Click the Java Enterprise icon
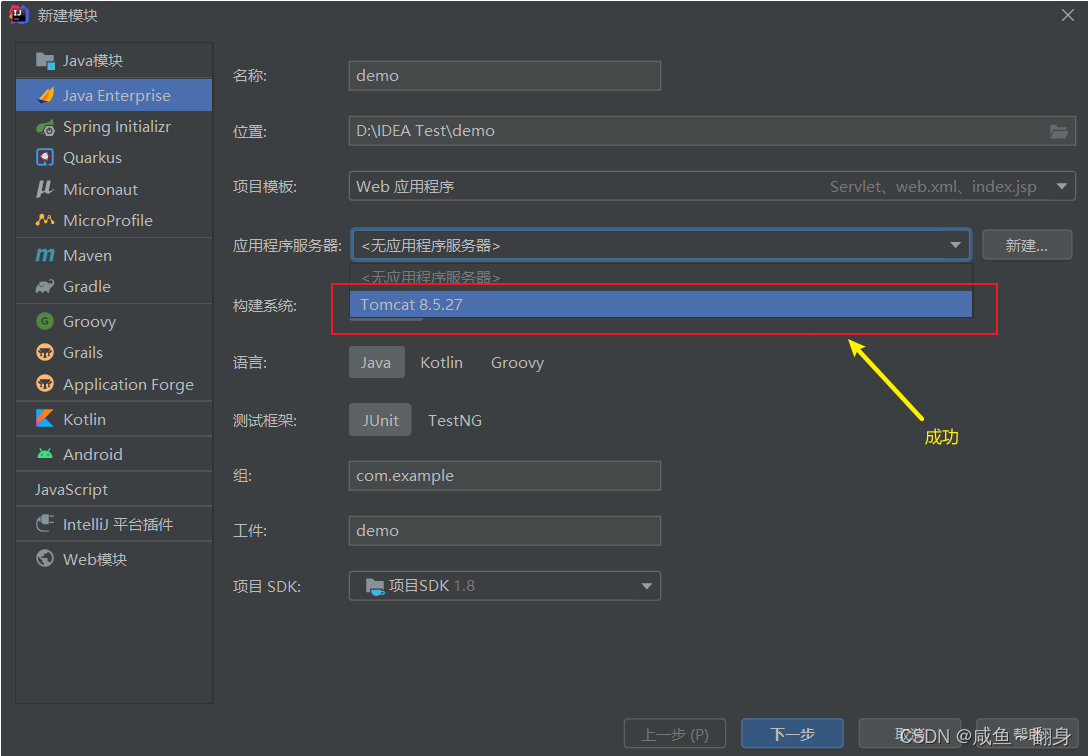Screen dimensions: 1088x756 tap(46, 95)
